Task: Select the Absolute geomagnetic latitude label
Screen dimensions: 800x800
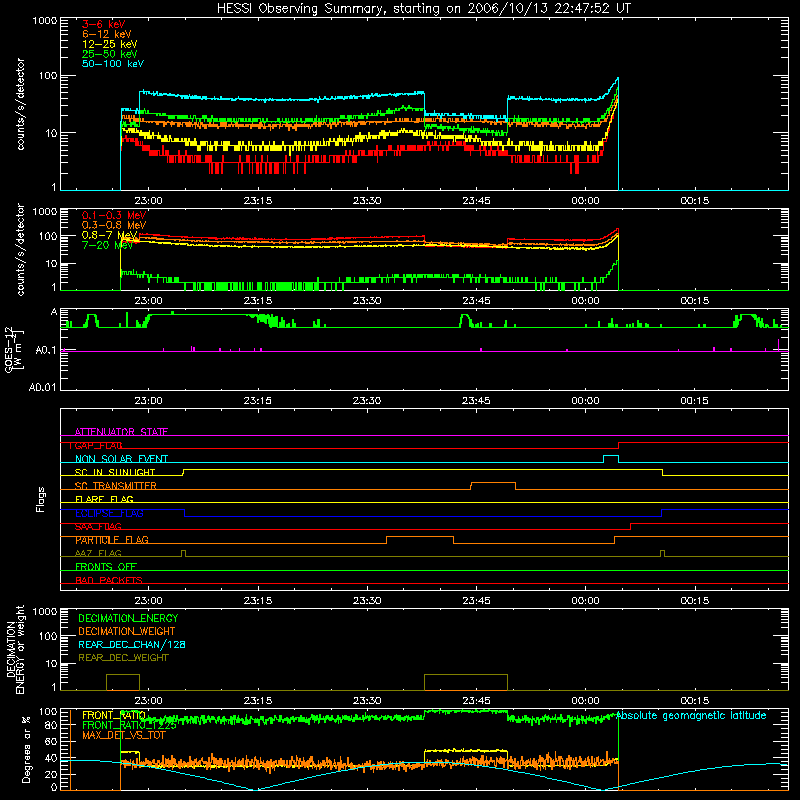Action: (x=691, y=715)
